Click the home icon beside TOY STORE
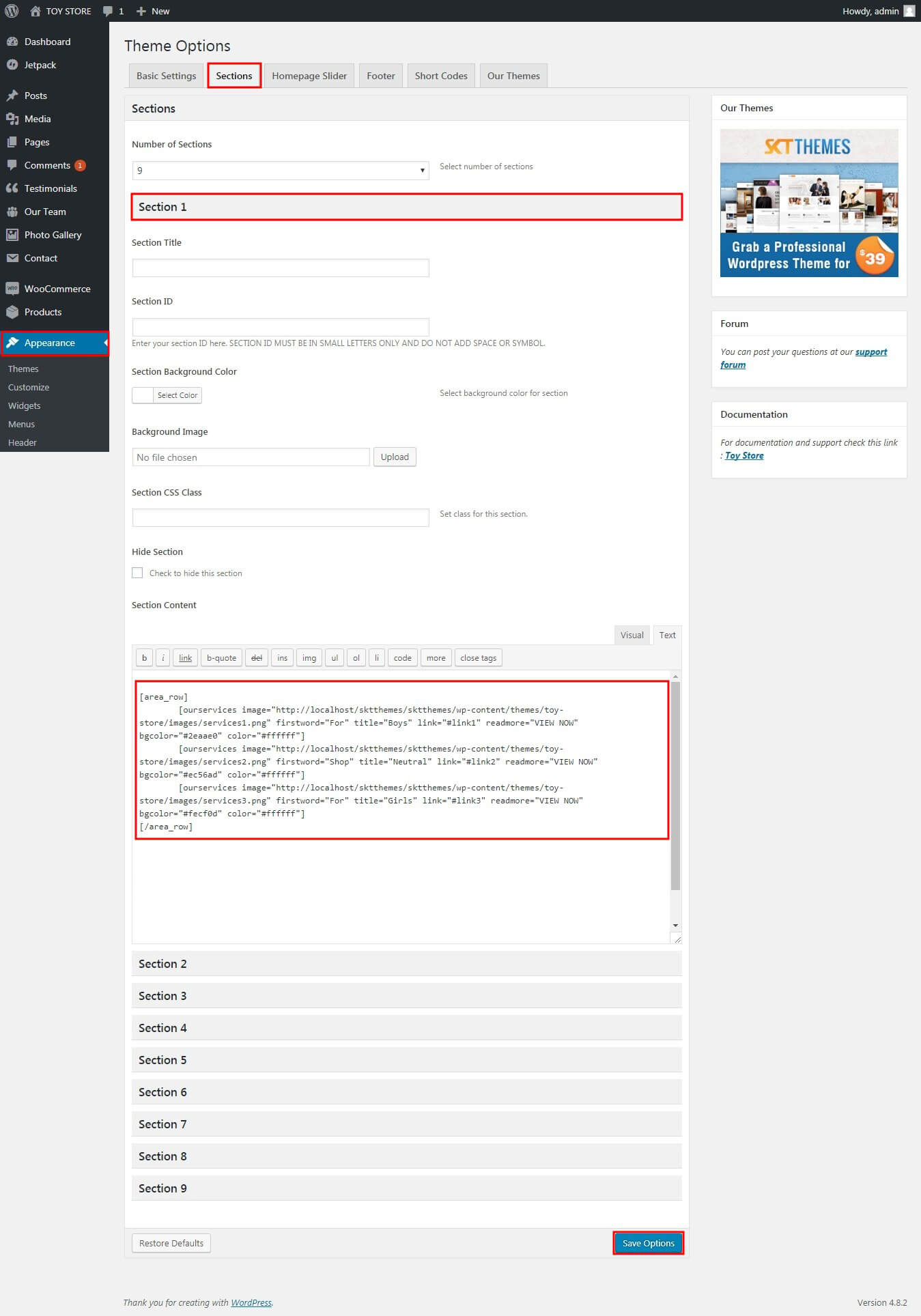Viewport: 921px width, 1316px height. pos(36,11)
